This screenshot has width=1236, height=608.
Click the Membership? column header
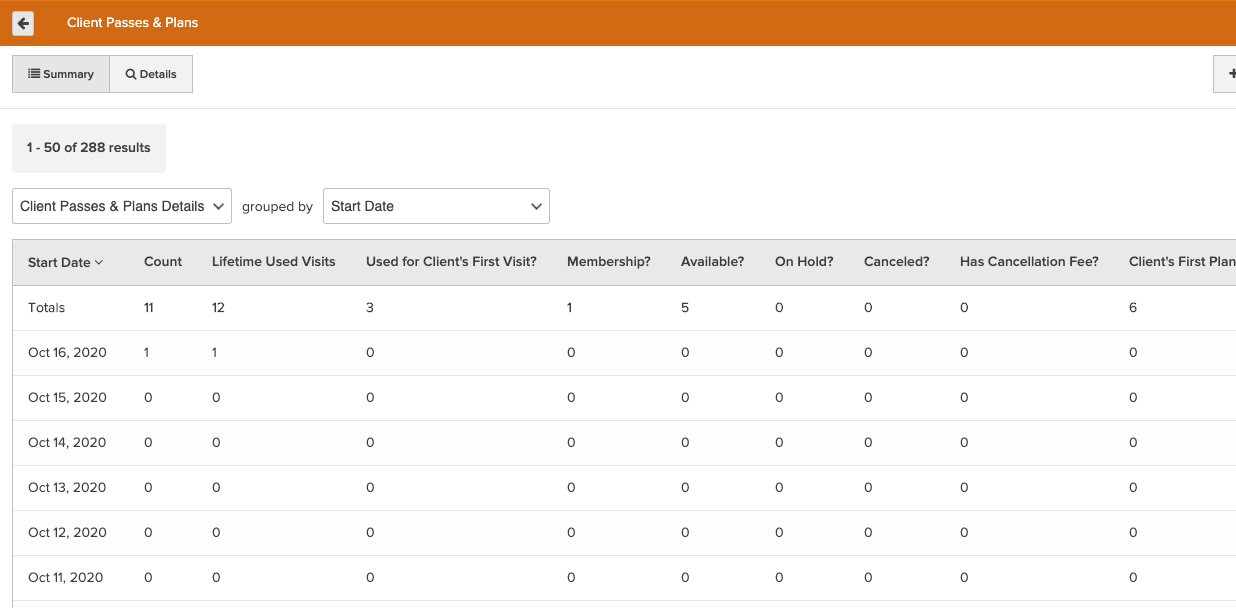(x=608, y=261)
